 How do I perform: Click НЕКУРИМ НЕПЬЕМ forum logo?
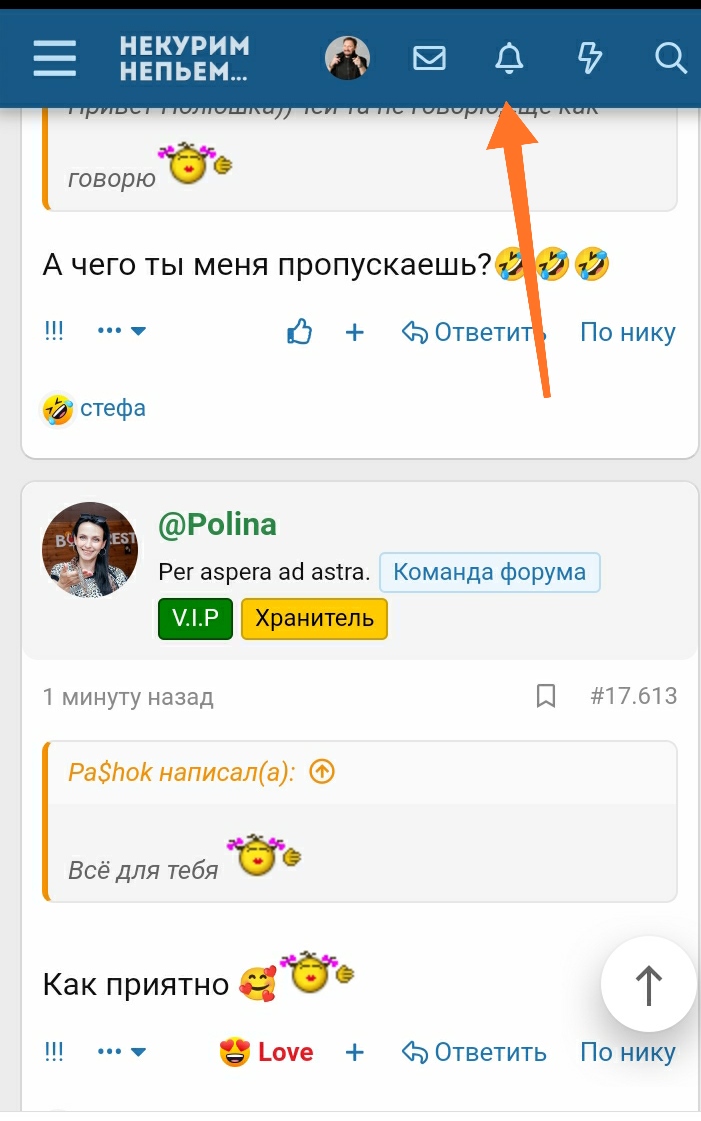point(184,59)
